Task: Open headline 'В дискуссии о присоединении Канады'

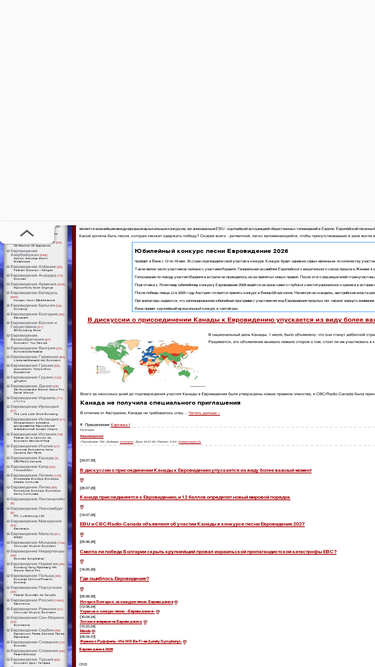Action: 231,319
